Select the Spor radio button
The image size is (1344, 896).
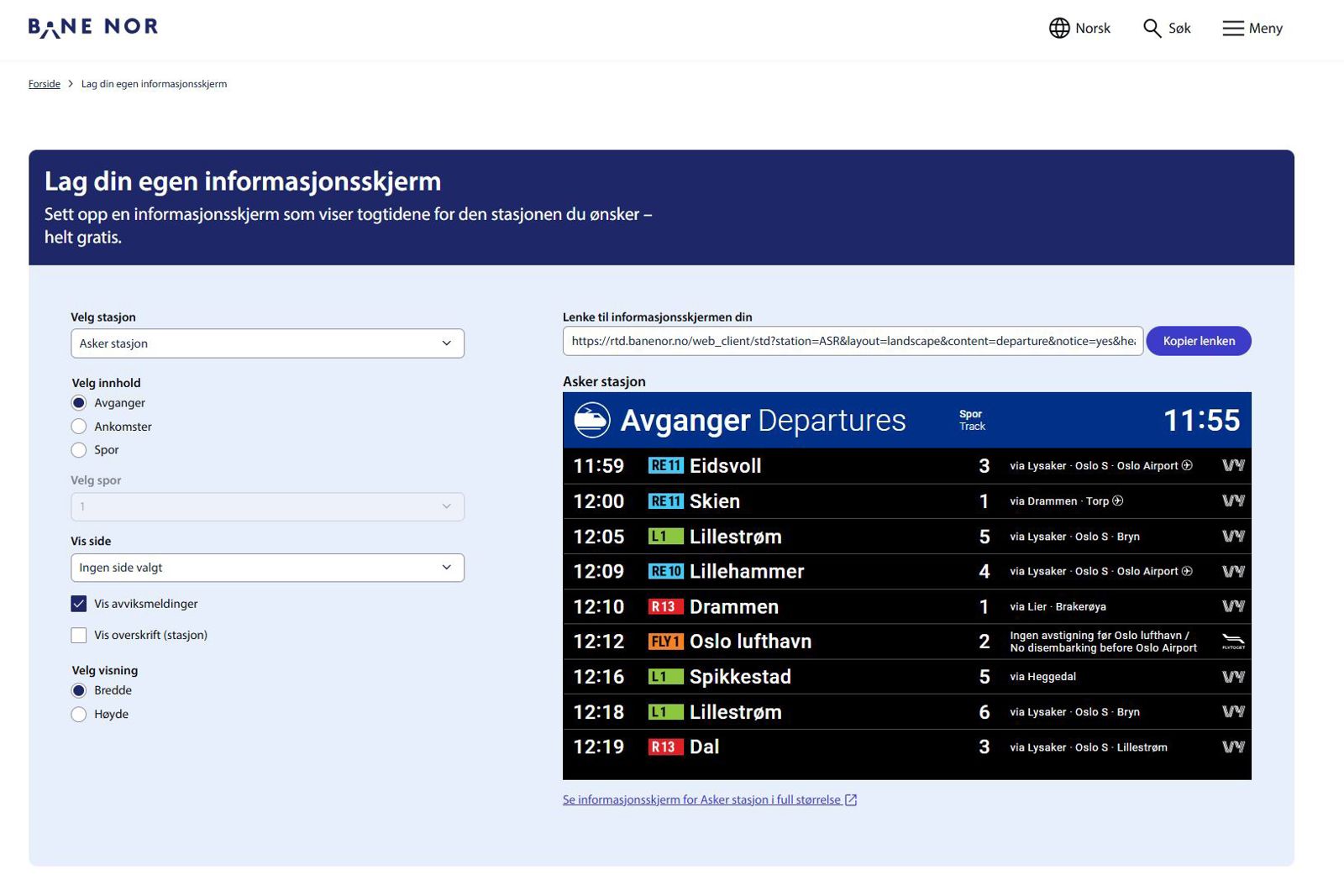point(79,450)
